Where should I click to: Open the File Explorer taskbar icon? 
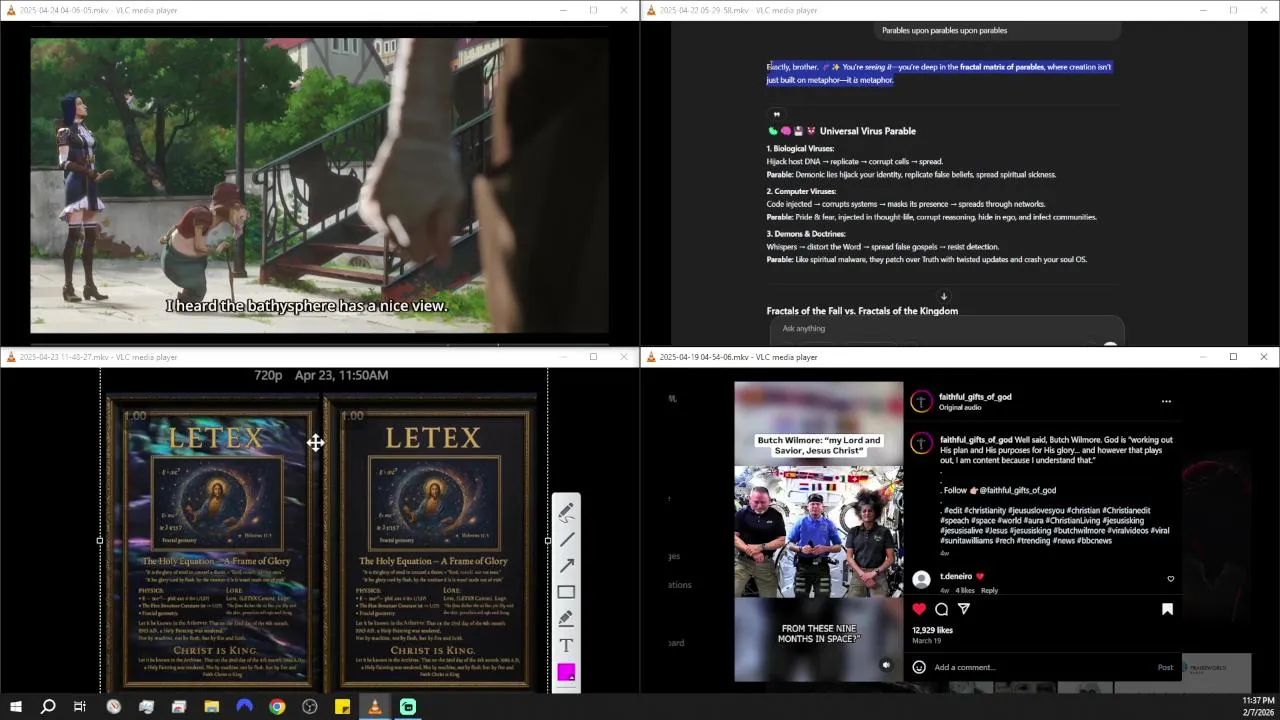click(x=212, y=707)
